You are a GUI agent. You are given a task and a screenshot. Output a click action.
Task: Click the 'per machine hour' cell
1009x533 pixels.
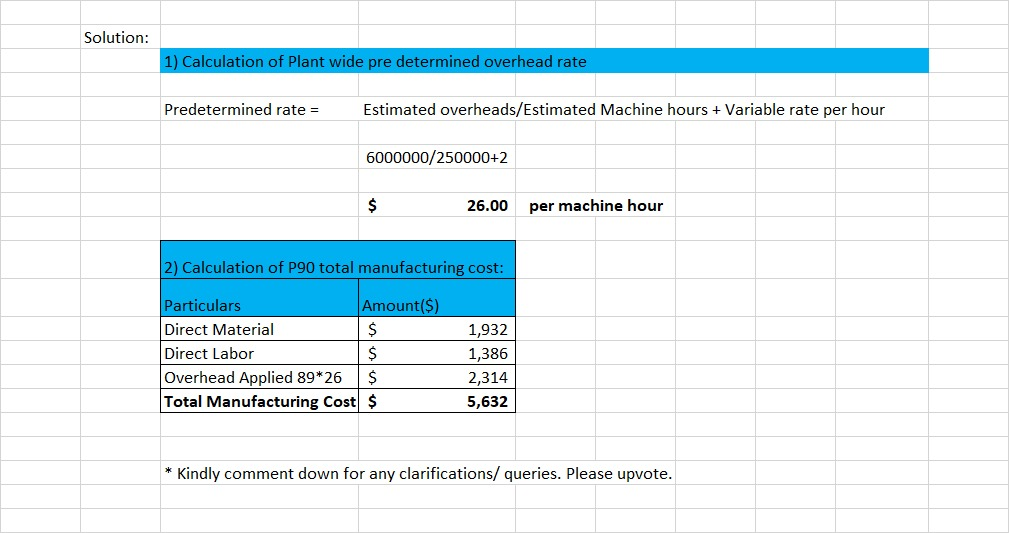coord(596,205)
